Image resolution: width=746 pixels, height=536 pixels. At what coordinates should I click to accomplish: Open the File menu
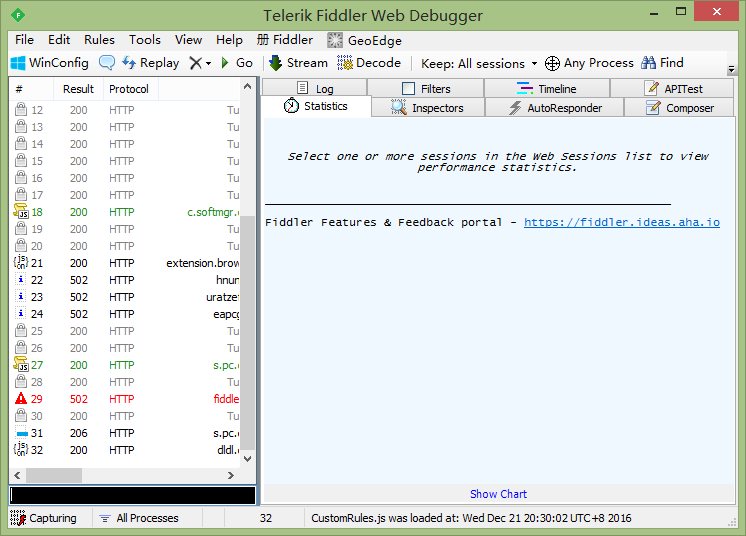pyautogui.click(x=24, y=40)
